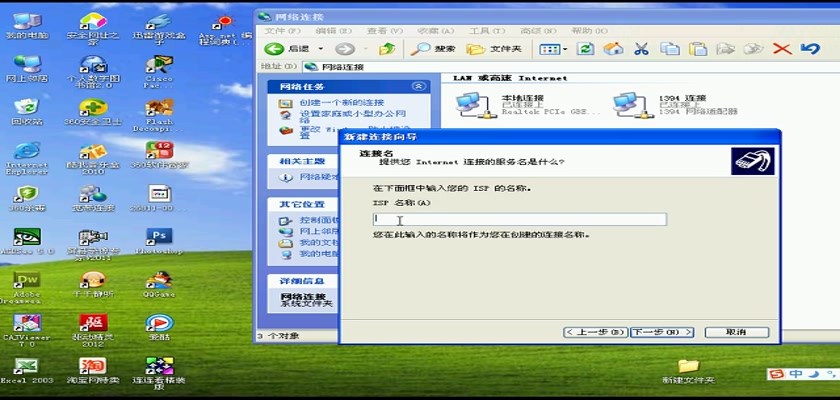Expand the Back button history dropdown arrow
This screenshot has height=400, width=840.
point(322,49)
